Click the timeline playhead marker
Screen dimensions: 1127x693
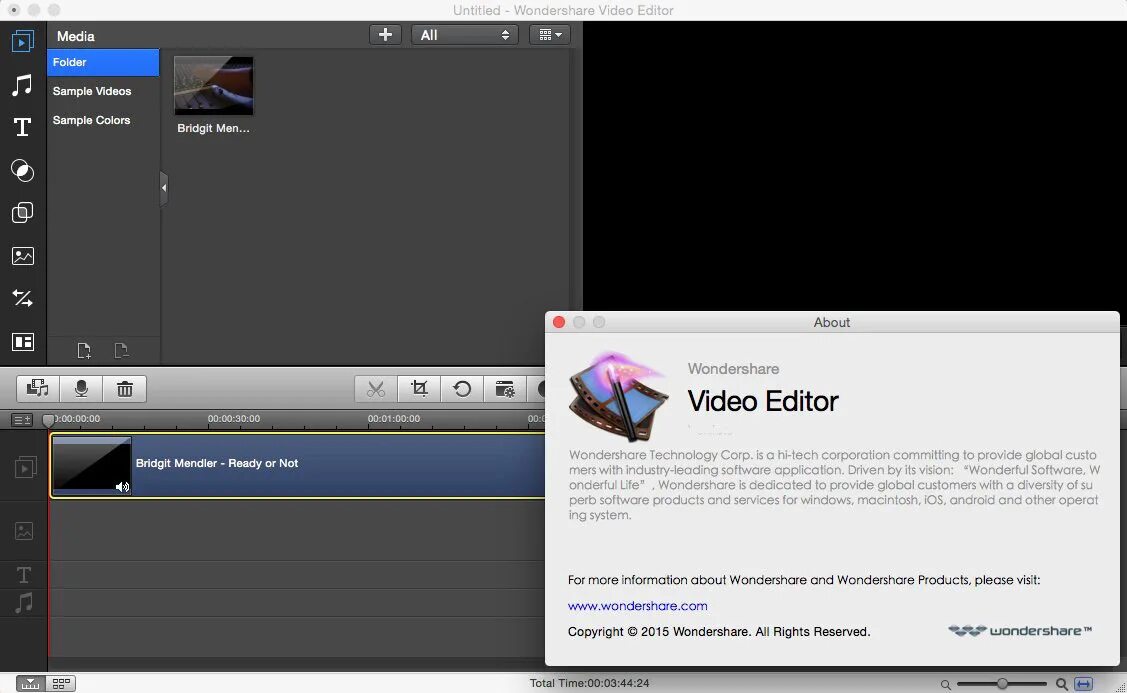click(x=48, y=420)
